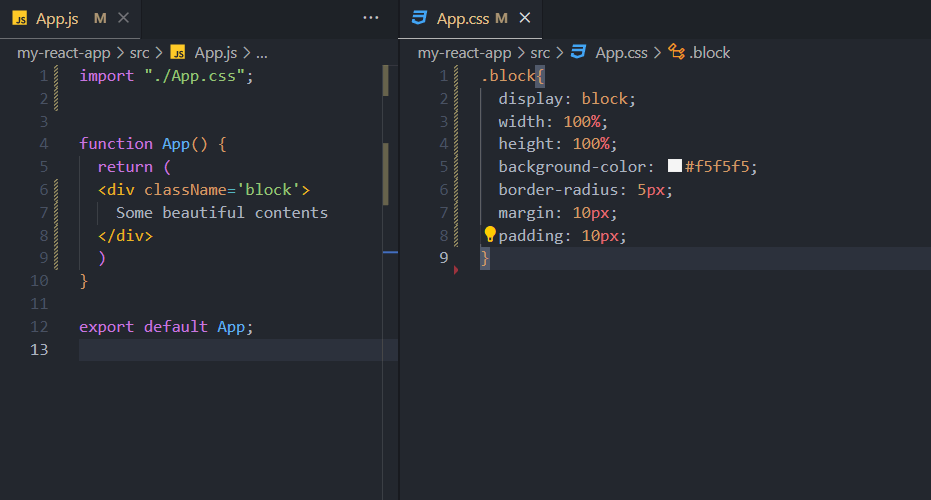
Task: Expand my-react-app breadcrumb in left editor
Action: pos(63,53)
